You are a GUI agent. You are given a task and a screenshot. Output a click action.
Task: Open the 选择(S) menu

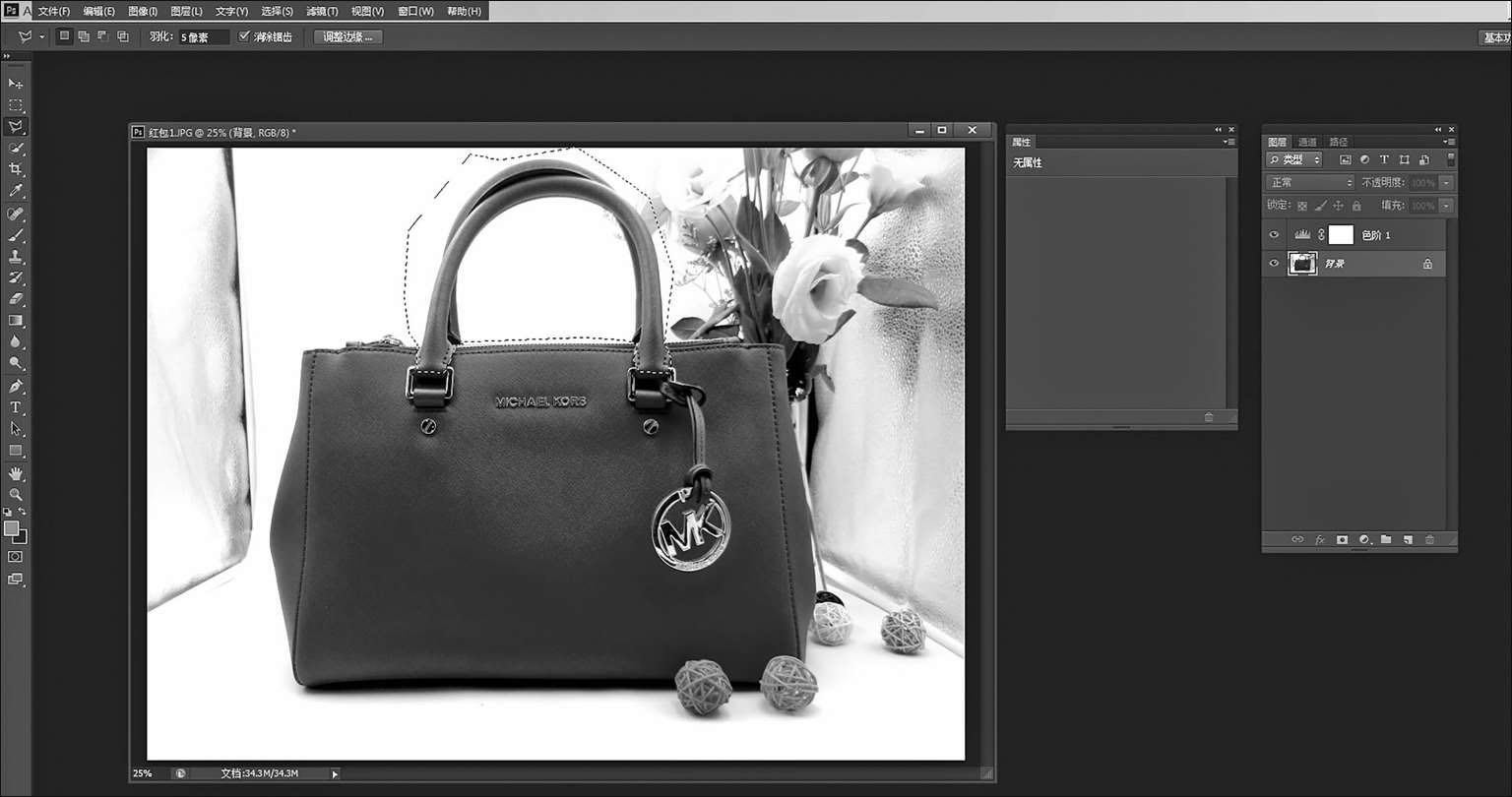point(277,12)
